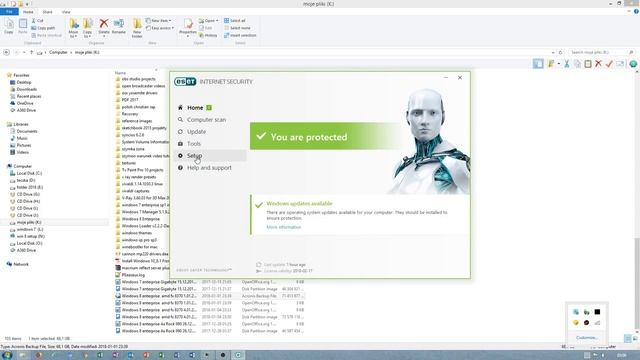Select Desktop under Favorites
Screen dimensions: 640x360
coord(24,82)
